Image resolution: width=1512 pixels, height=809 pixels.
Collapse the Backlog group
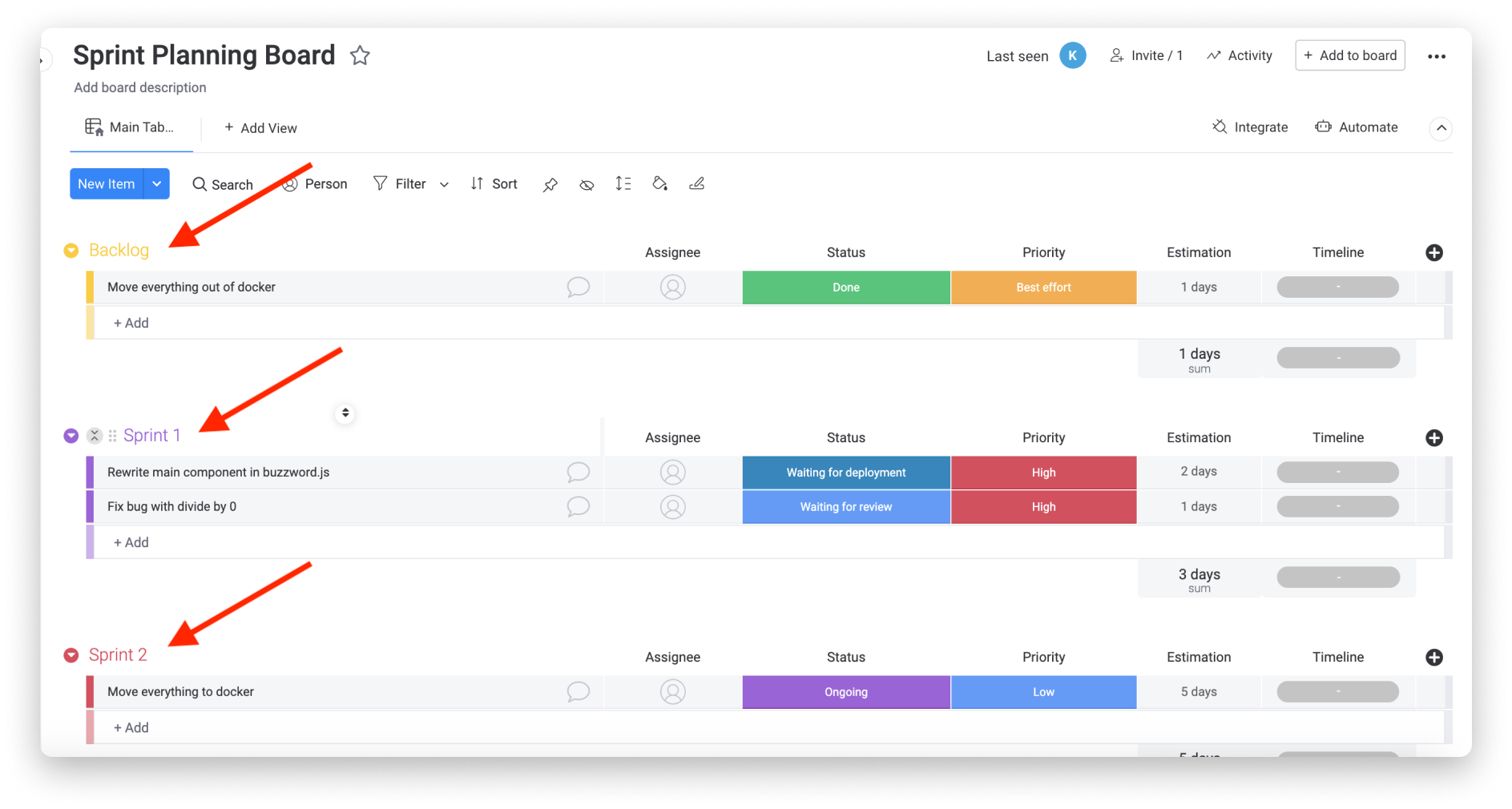coord(71,251)
